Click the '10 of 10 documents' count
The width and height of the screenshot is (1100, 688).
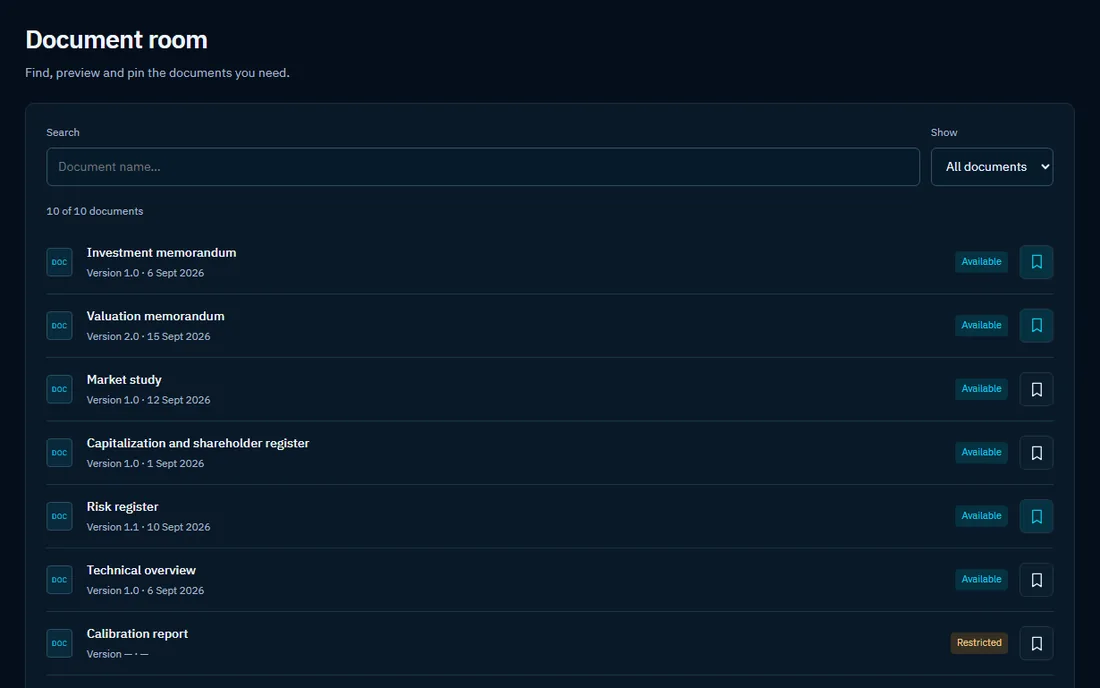[95, 211]
